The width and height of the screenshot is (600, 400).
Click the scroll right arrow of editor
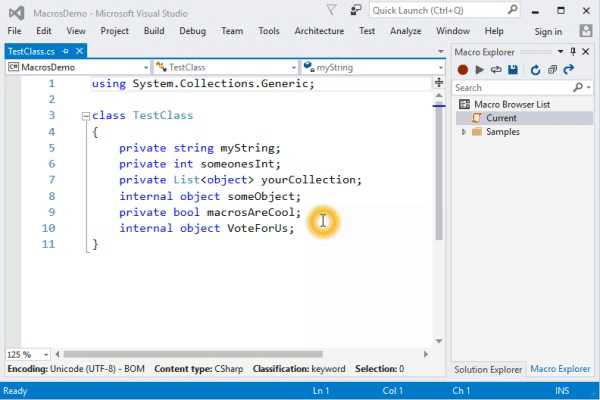pyautogui.click(x=426, y=354)
